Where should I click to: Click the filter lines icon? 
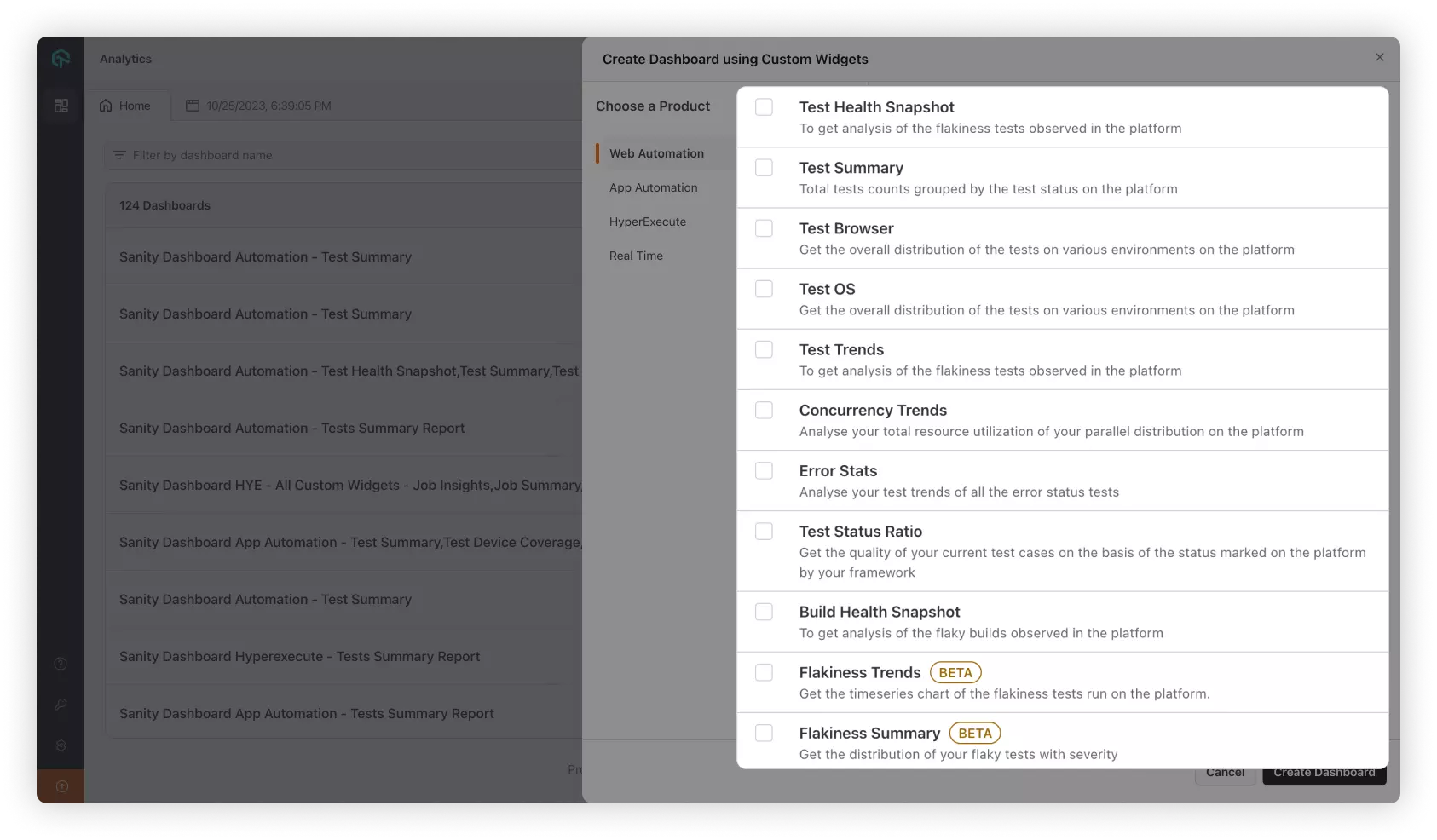119,155
